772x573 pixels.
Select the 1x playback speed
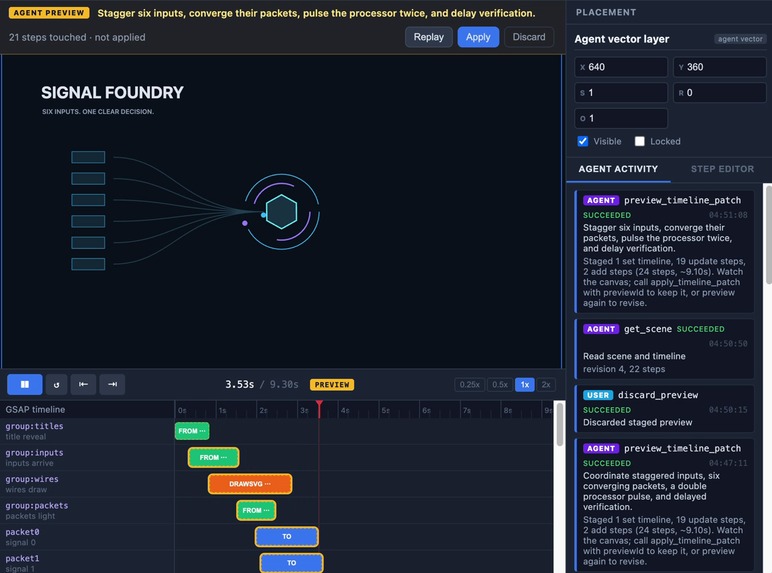point(525,384)
